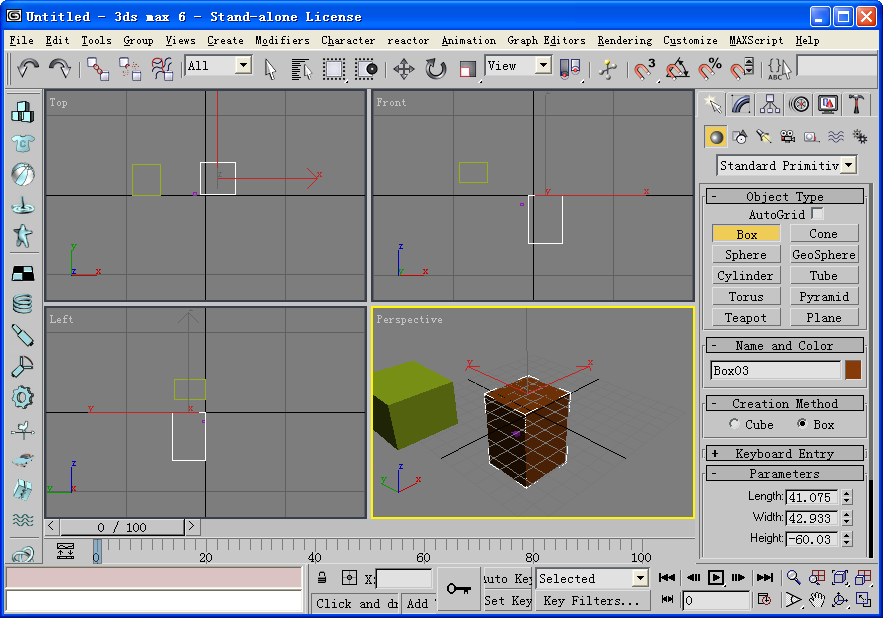Toggle the Window/Crossing selection icon
Image resolution: width=883 pixels, height=618 pixels.
click(366, 69)
